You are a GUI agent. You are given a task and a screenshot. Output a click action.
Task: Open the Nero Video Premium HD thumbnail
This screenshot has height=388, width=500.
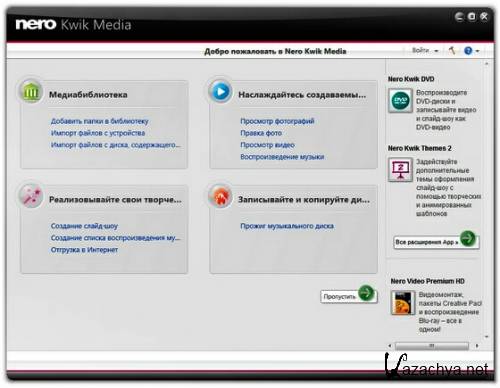403,303
